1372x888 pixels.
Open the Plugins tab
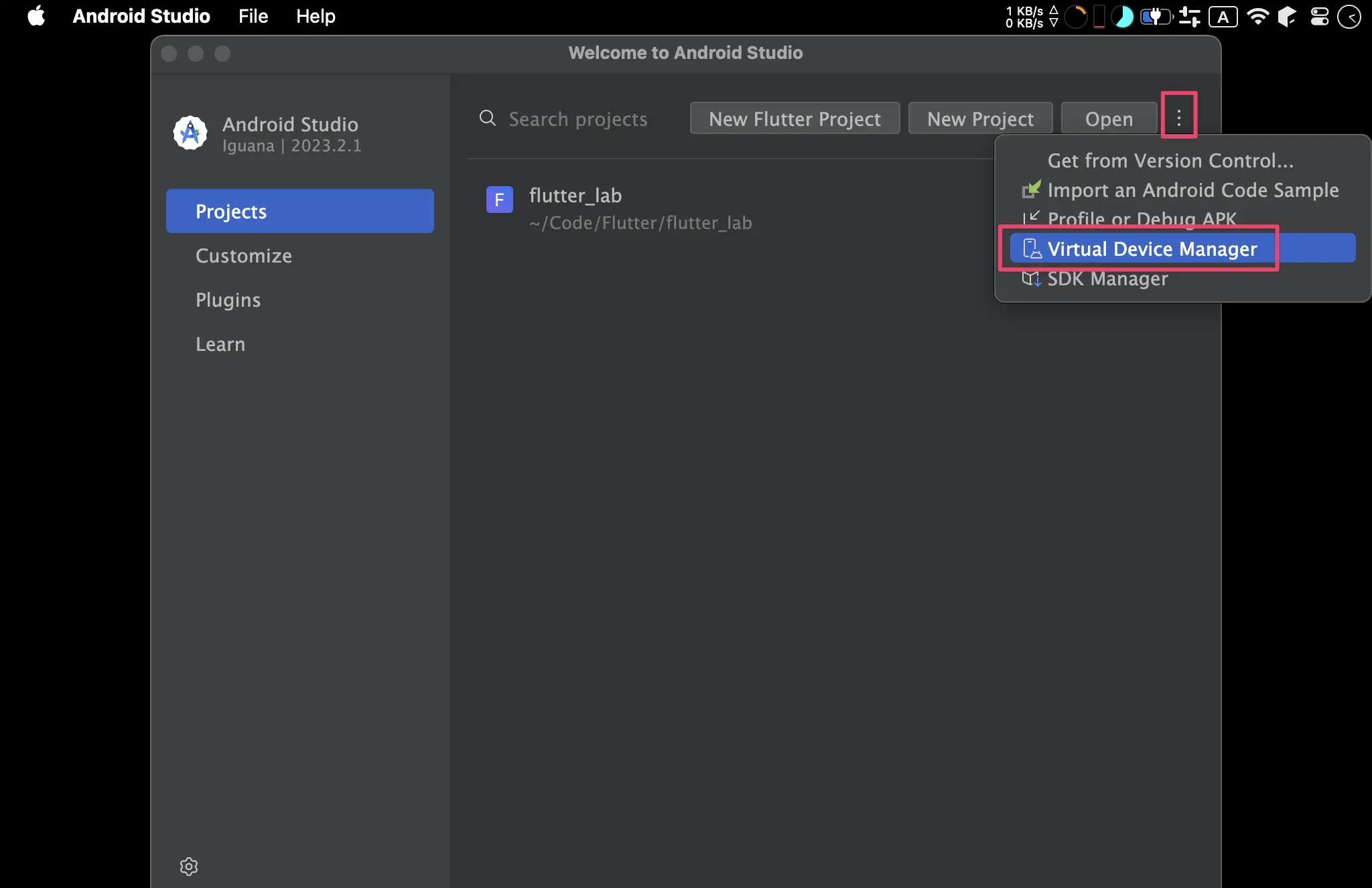[299, 299]
